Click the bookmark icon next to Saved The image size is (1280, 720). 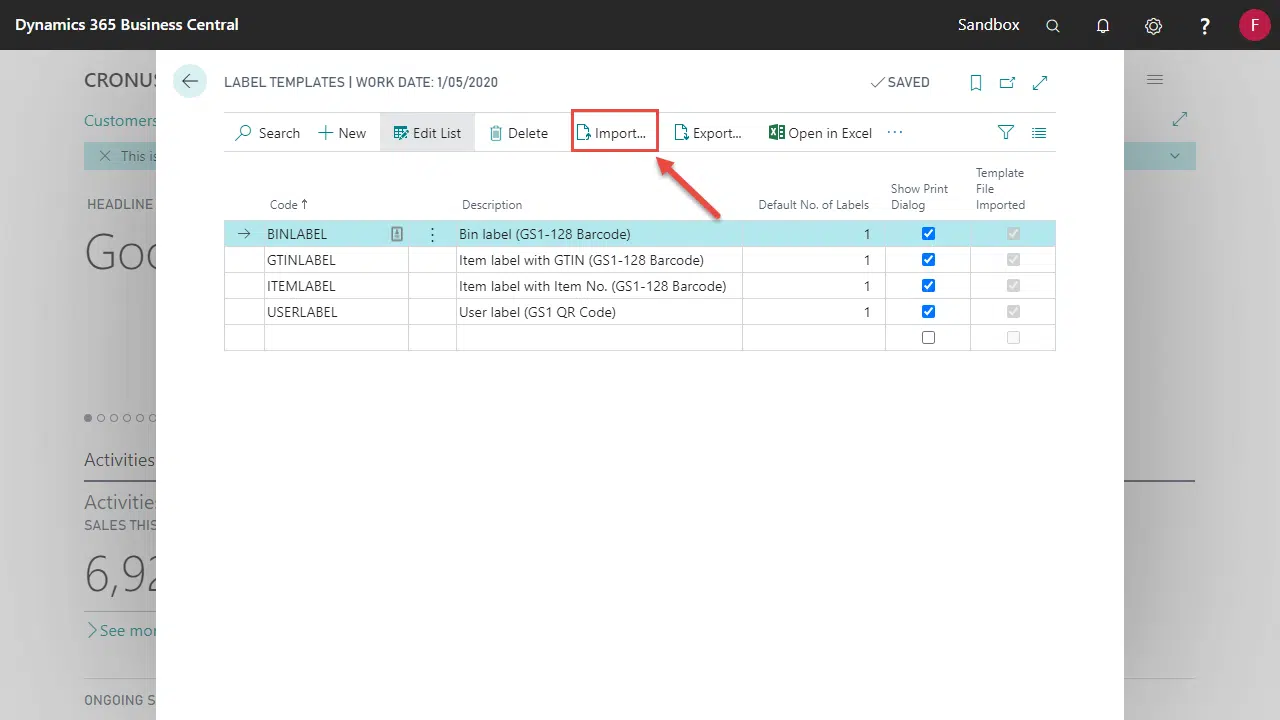point(976,83)
